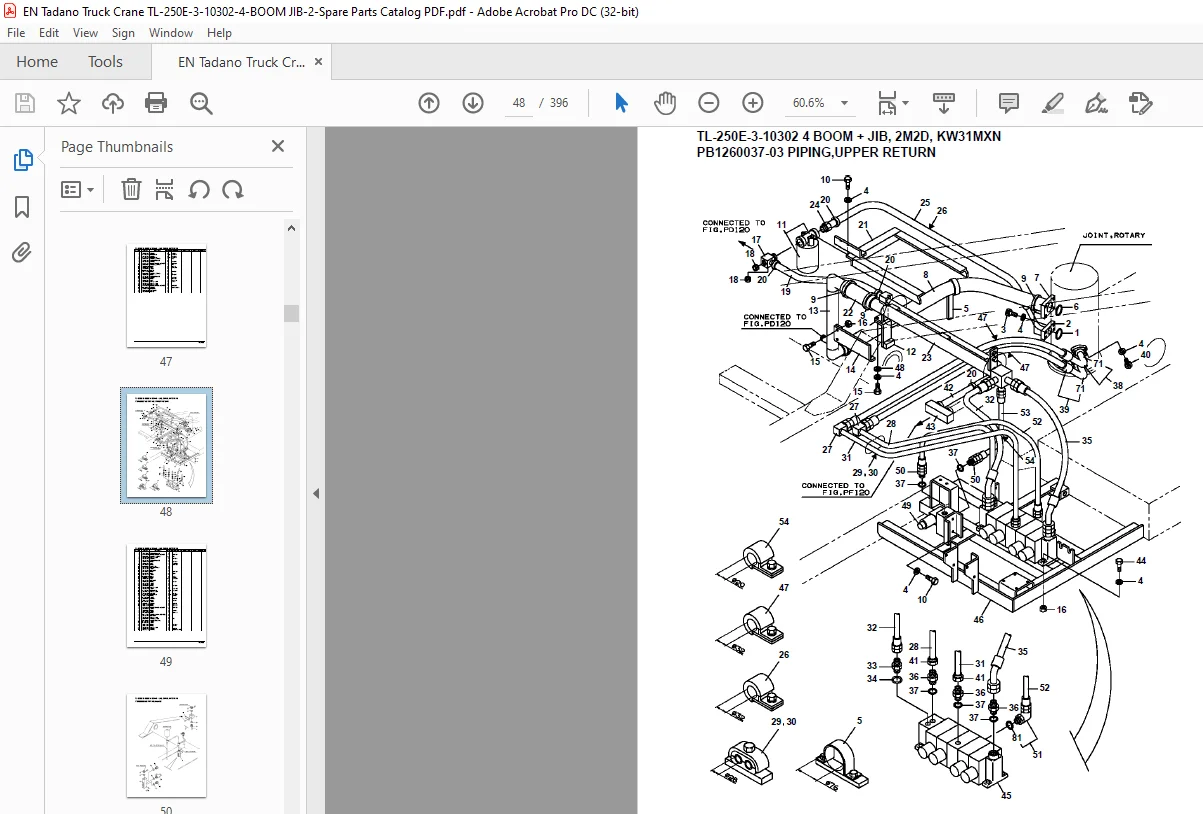
Task: Go to the previous page
Action: [429, 103]
